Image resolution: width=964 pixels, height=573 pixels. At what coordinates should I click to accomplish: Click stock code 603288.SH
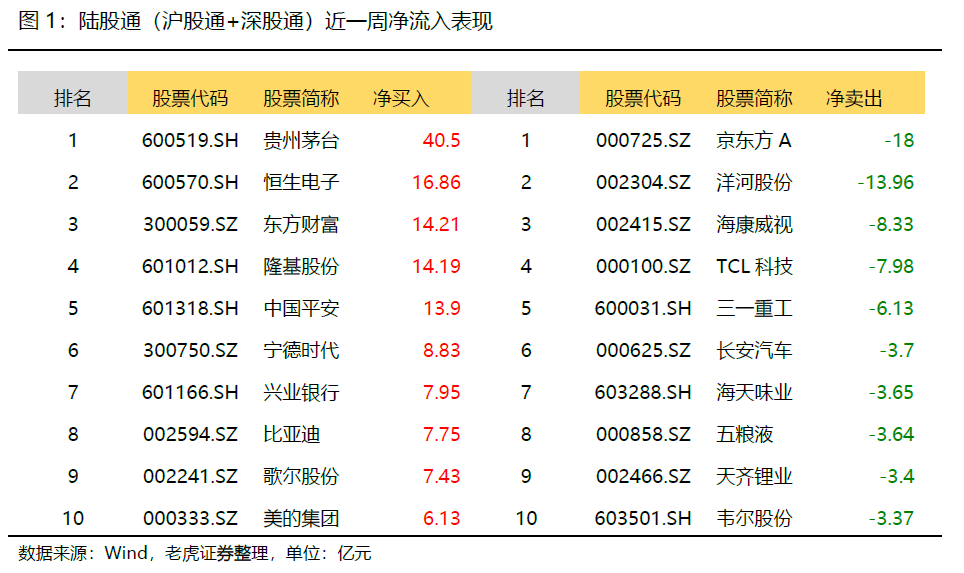click(643, 392)
